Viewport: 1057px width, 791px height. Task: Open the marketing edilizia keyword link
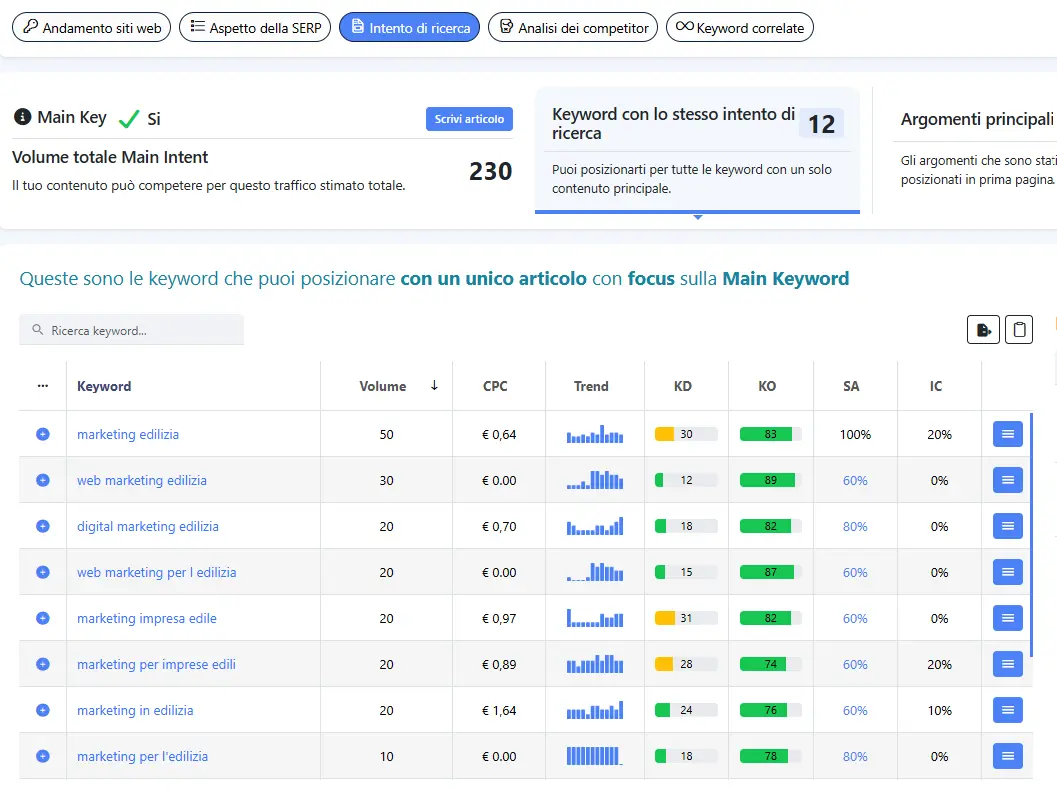[128, 434]
